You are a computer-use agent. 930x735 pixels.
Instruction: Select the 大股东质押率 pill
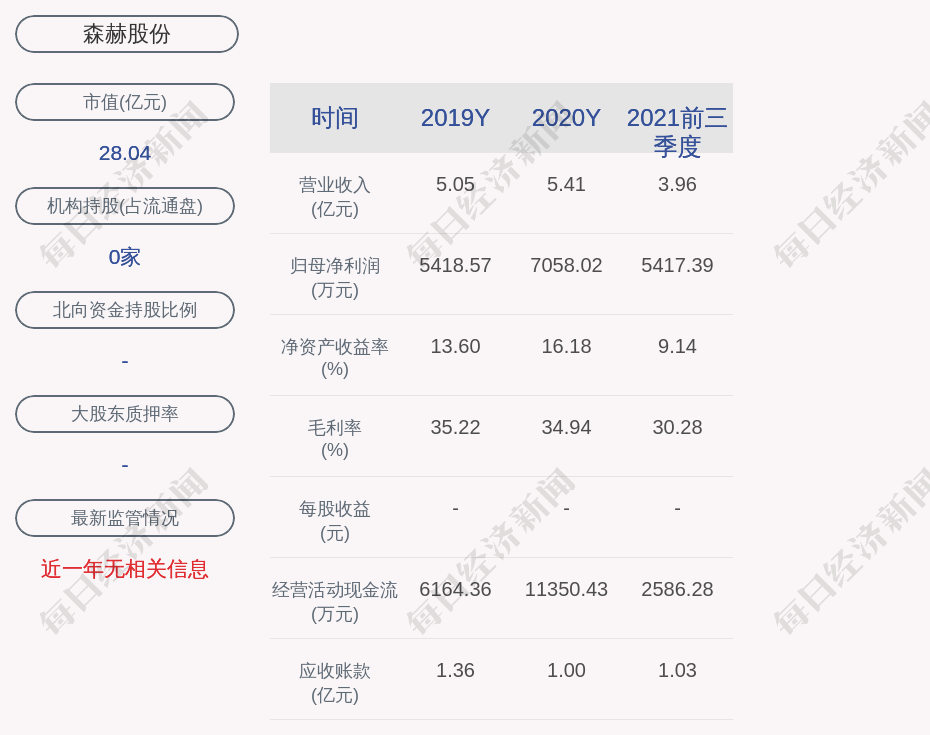click(125, 414)
